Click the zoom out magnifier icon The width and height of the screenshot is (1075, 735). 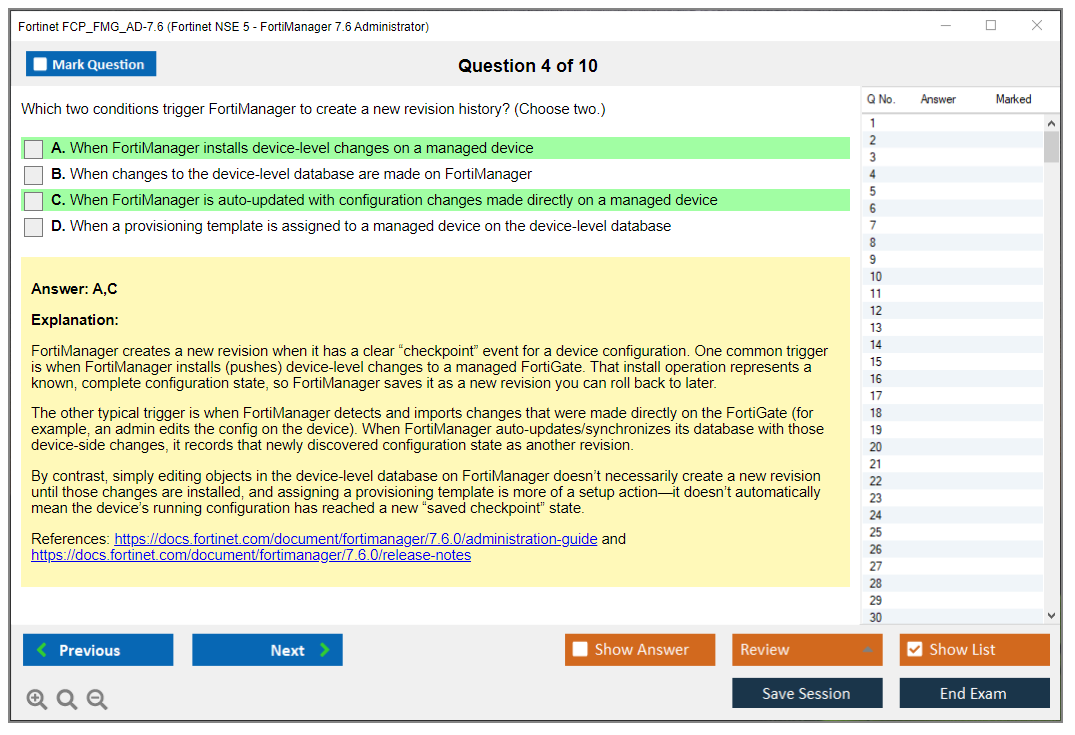point(96,699)
